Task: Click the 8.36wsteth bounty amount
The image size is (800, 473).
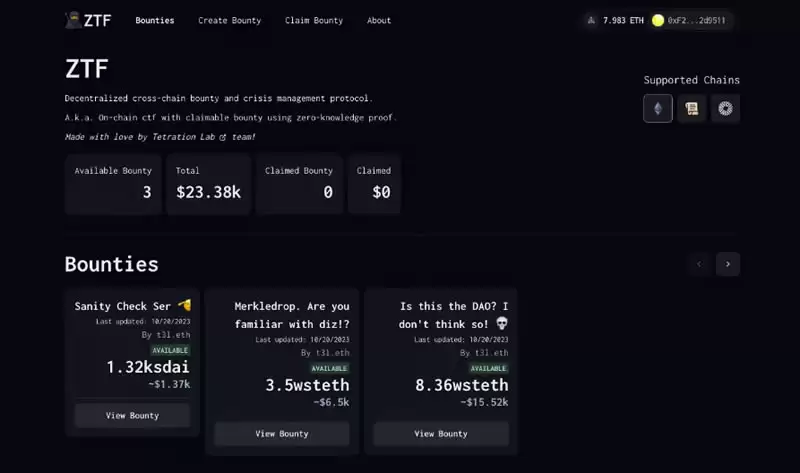Action: tap(462, 385)
